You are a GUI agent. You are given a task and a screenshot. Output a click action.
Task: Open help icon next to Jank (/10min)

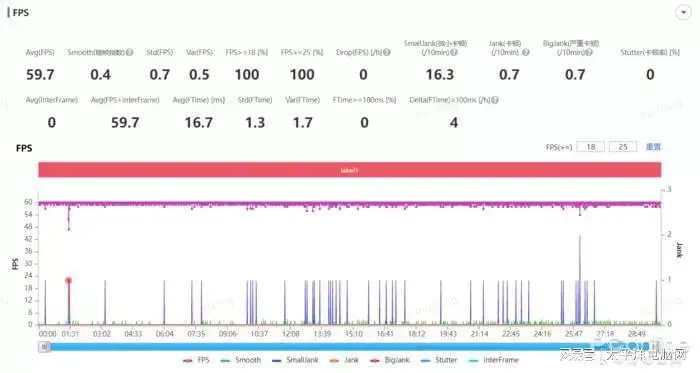526,53
